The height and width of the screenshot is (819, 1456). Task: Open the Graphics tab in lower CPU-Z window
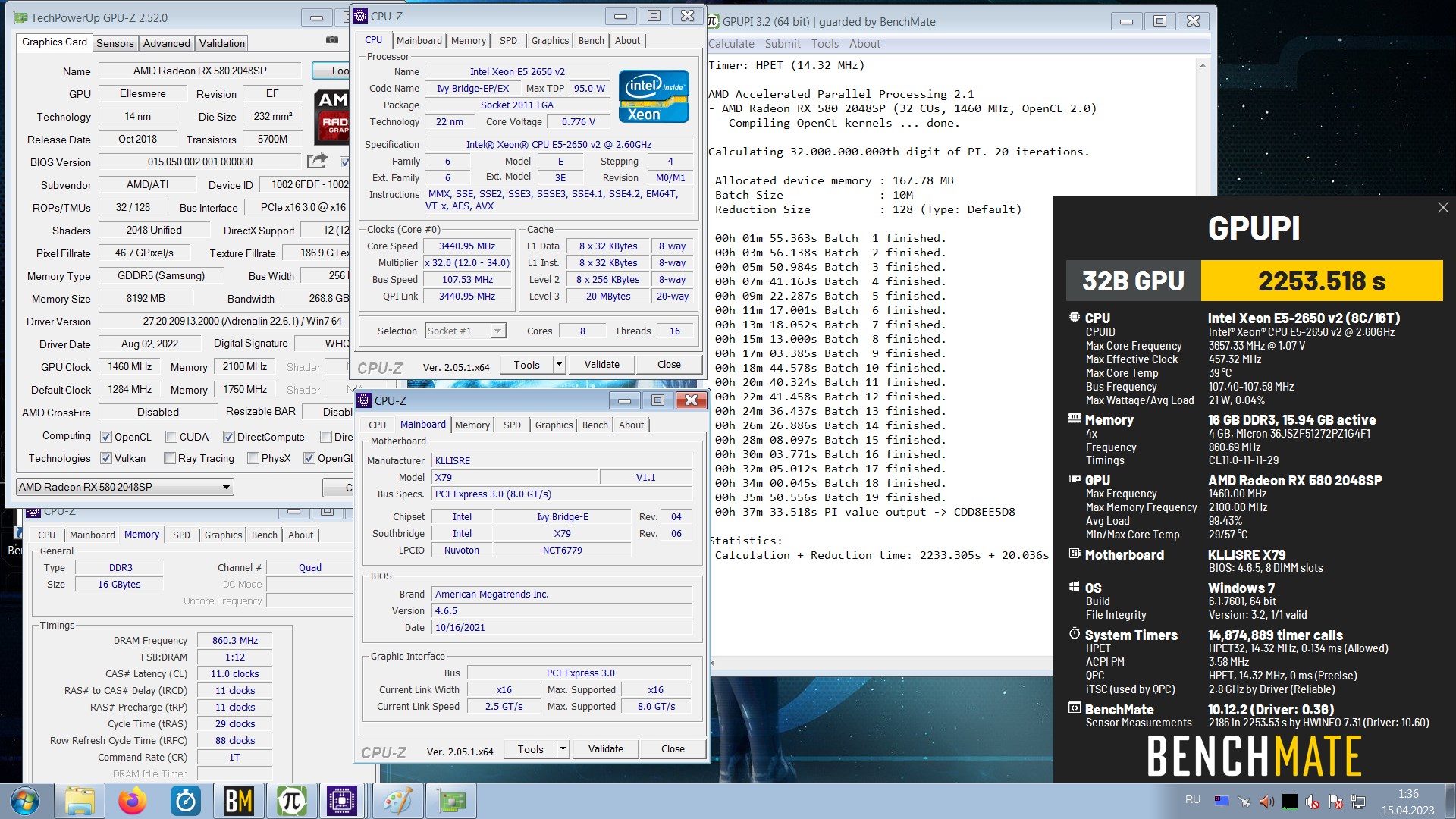pyautogui.click(x=554, y=425)
